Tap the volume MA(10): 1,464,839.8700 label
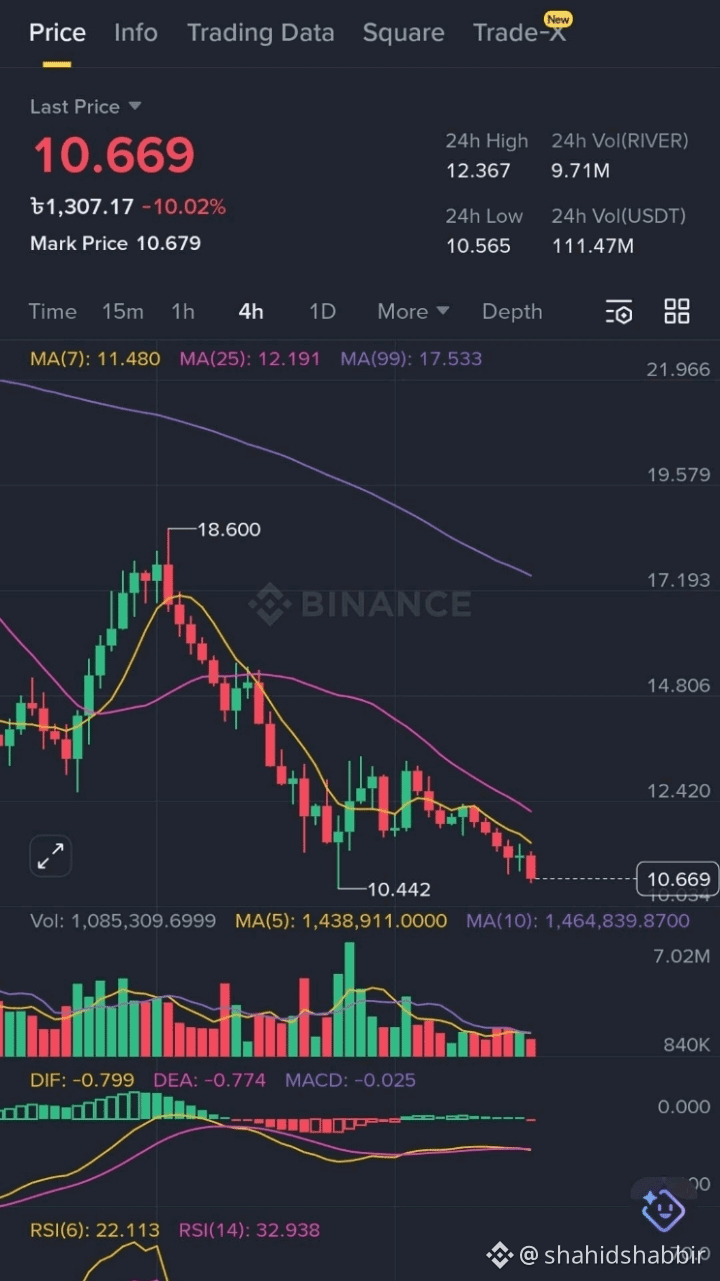The image size is (720, 1281). (x=578, y=920)
